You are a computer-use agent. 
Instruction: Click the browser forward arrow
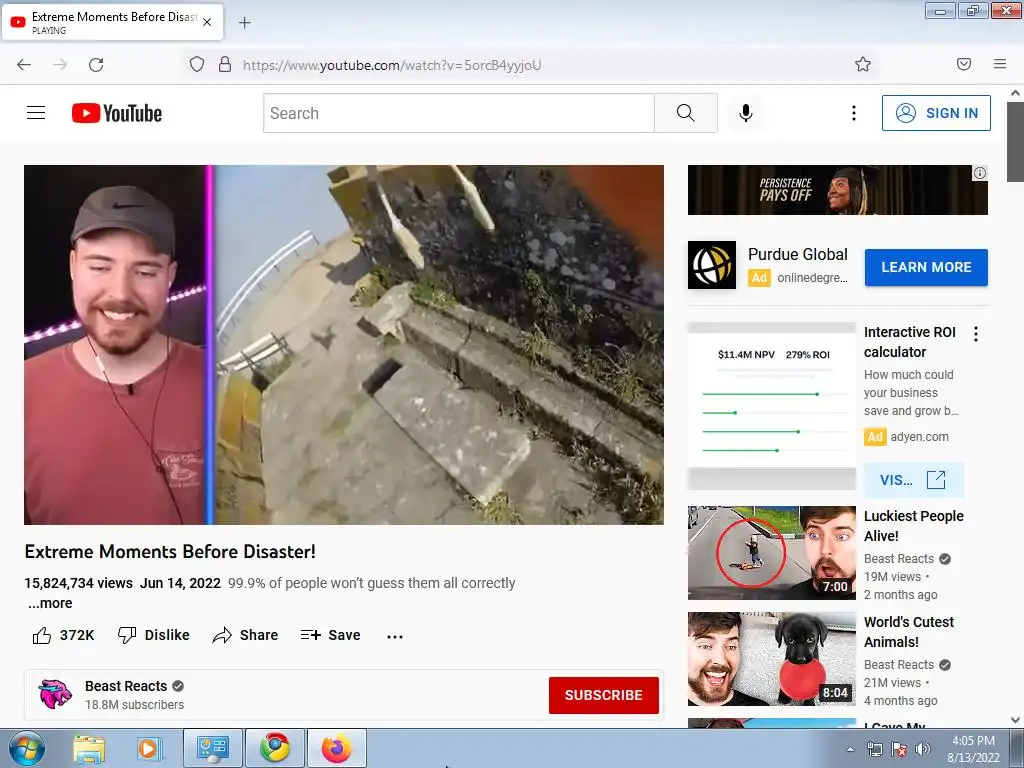coord(60,65)
